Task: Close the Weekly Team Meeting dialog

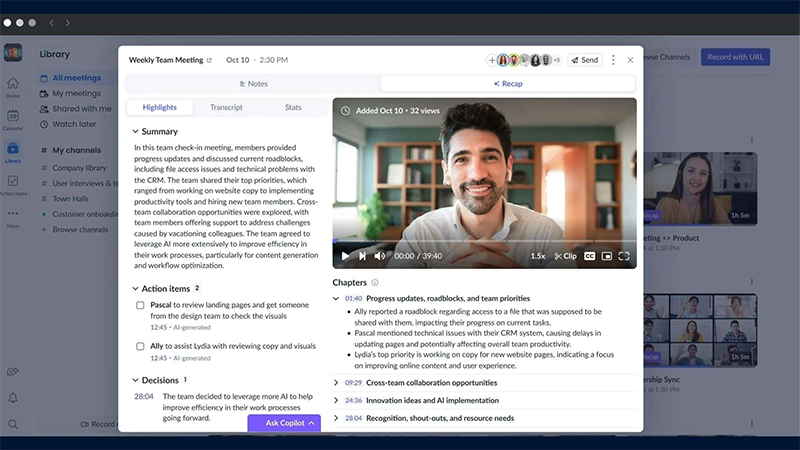Action: 630,60
